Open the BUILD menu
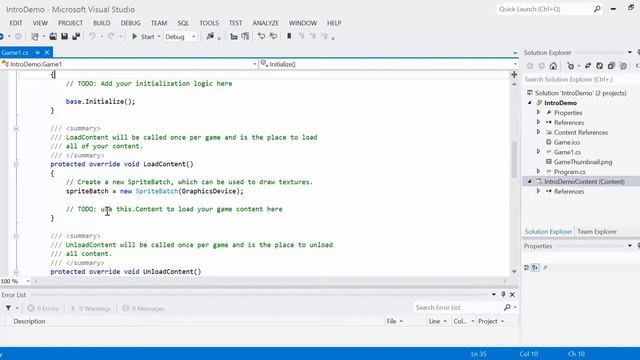Screen dimensions: 640x360 [102, 23]
